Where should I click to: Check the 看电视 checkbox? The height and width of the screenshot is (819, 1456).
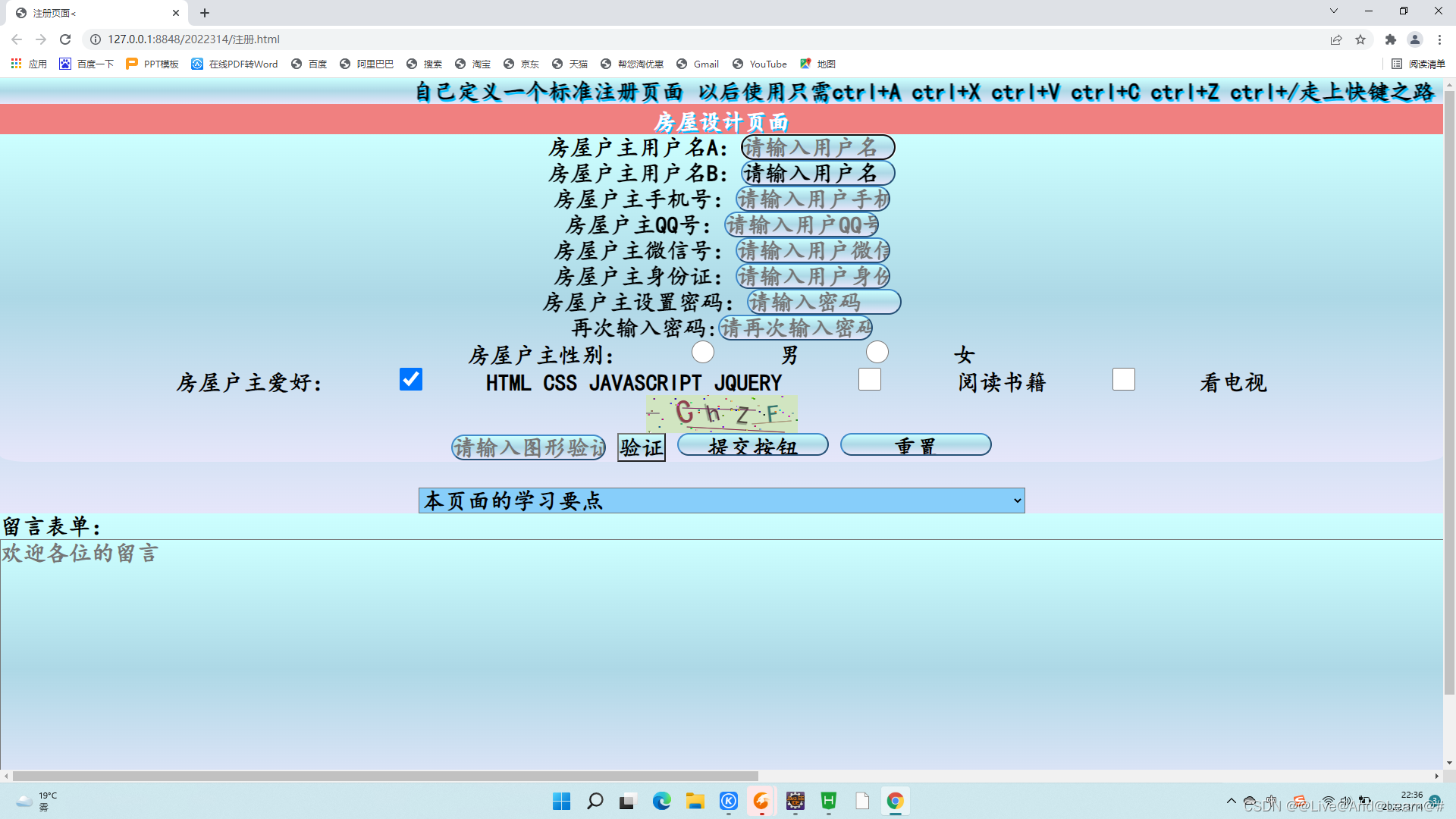(1123, 378)
